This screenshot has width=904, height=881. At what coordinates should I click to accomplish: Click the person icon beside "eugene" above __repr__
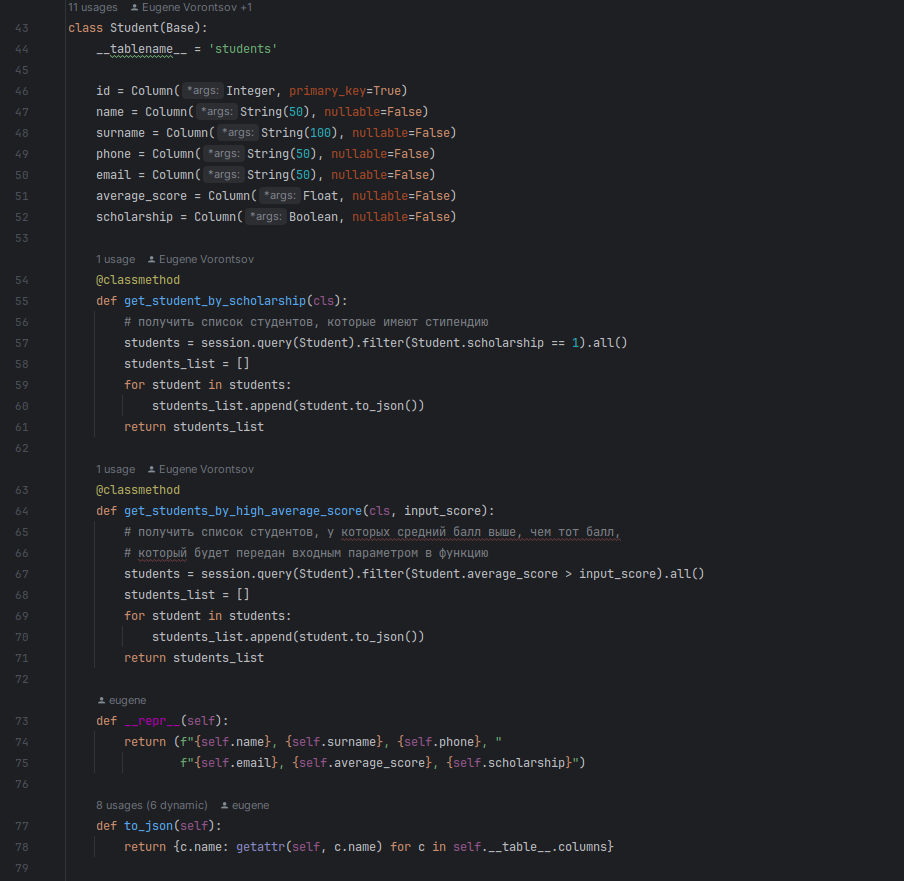(101, 699)
